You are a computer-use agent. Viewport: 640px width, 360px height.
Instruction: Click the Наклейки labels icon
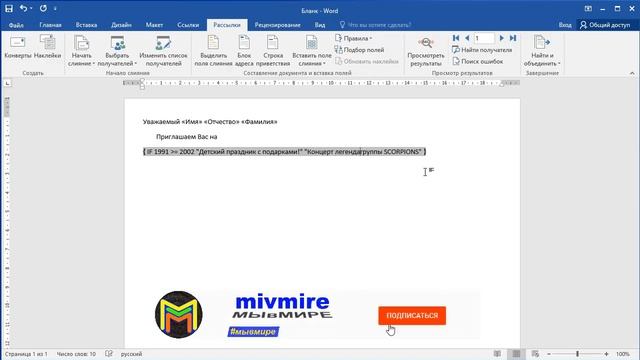[47, 47]
